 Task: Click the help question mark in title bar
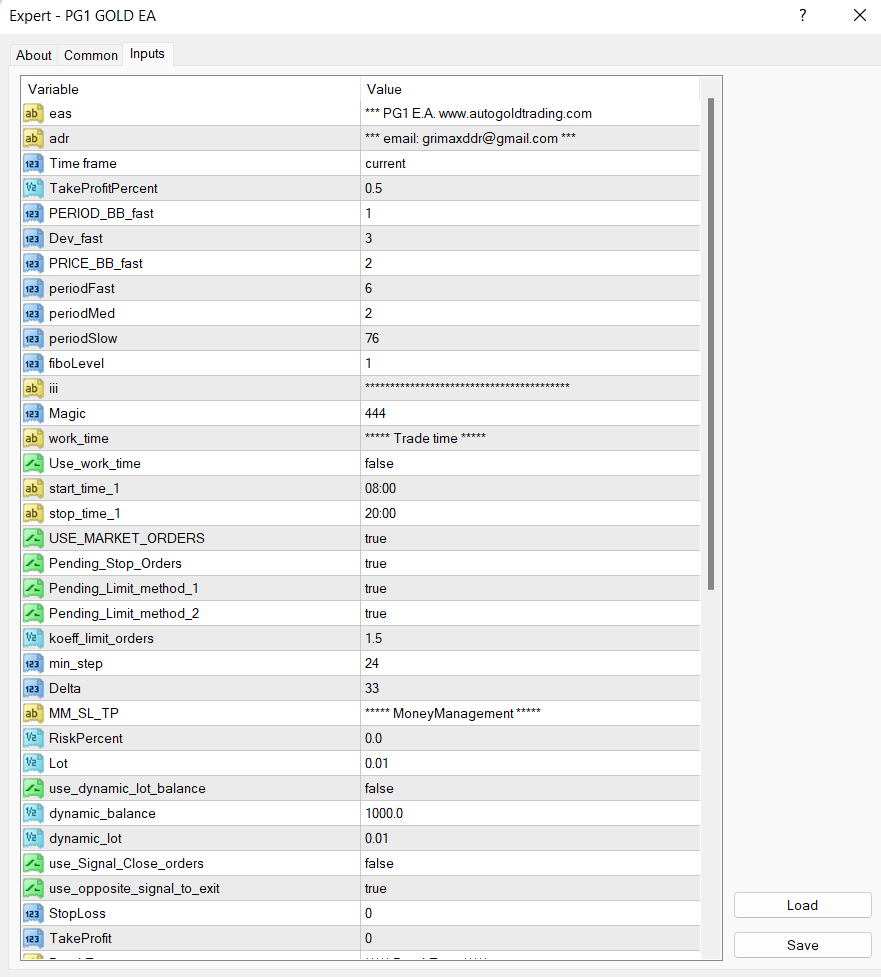pyautogui.click(x=803, y=15)
